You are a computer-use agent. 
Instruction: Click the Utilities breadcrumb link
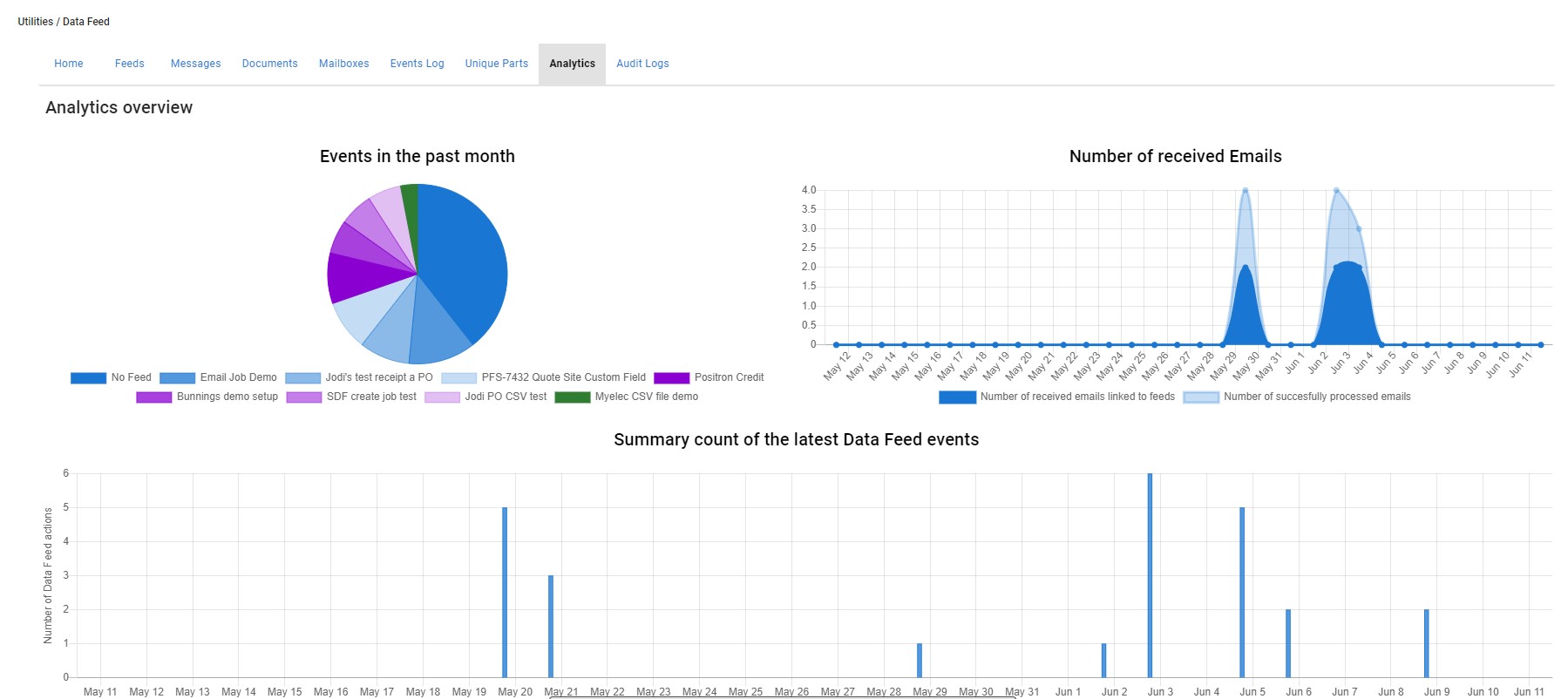point(35,22)
